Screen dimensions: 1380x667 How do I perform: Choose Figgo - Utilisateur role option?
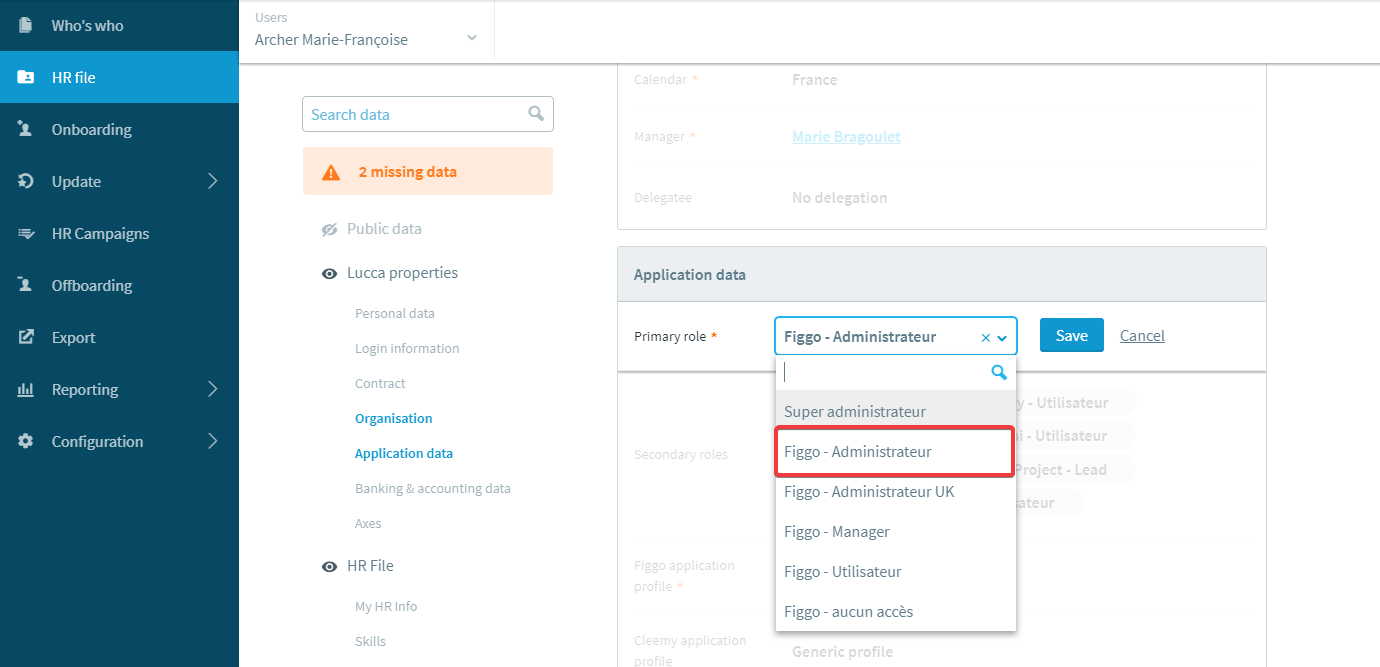coord(896,571)
